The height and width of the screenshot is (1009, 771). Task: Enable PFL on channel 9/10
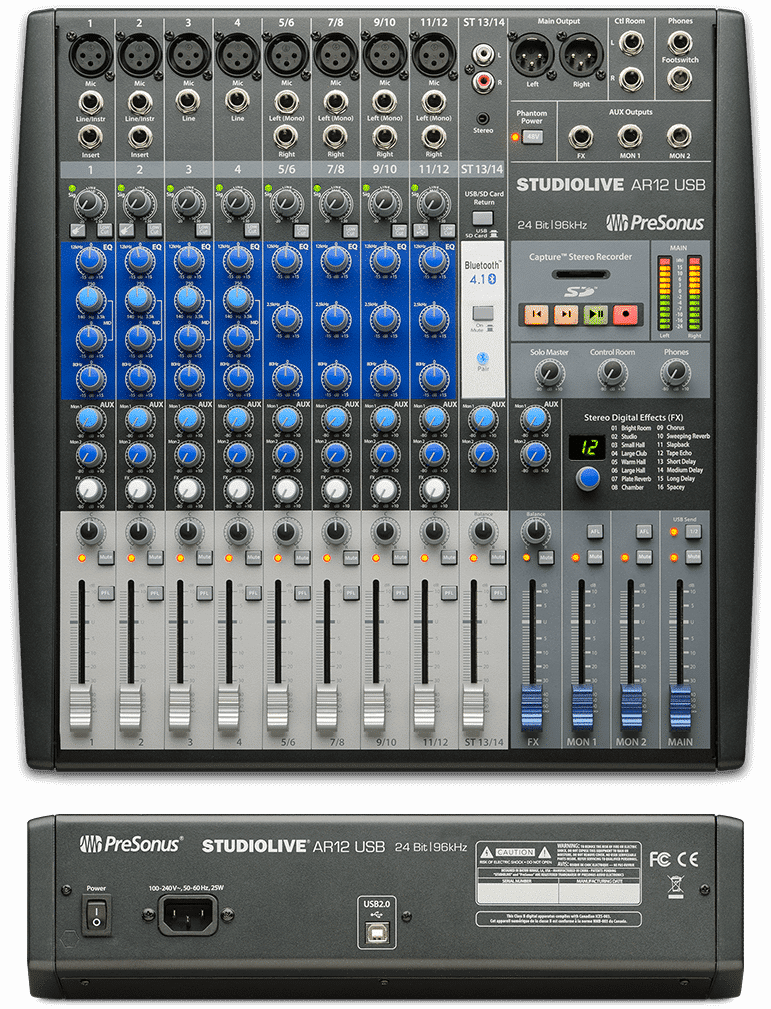(400, 593)
